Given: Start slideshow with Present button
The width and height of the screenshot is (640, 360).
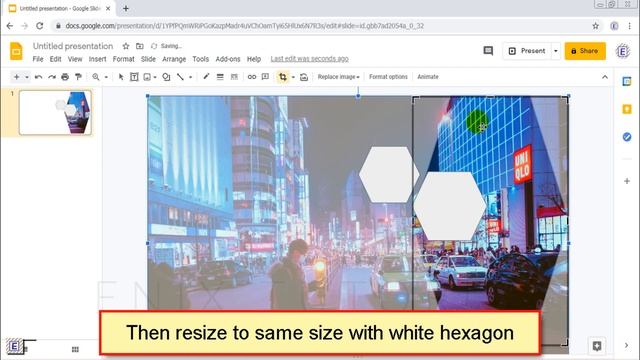Looking at the screenshot, I should 527,51.
